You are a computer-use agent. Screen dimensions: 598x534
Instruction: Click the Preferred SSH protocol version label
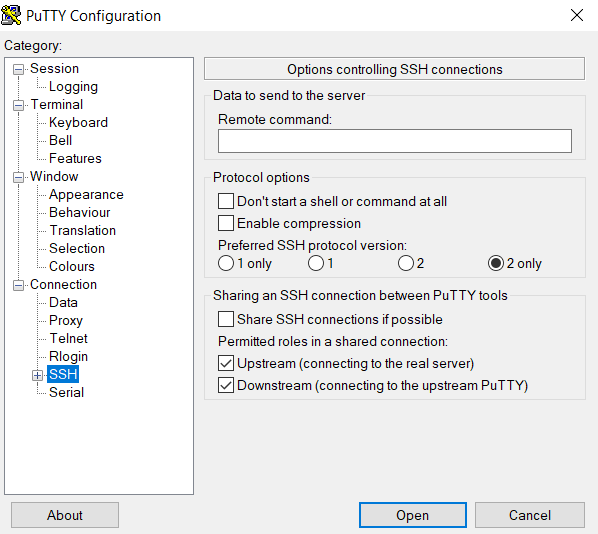[312, 245]
